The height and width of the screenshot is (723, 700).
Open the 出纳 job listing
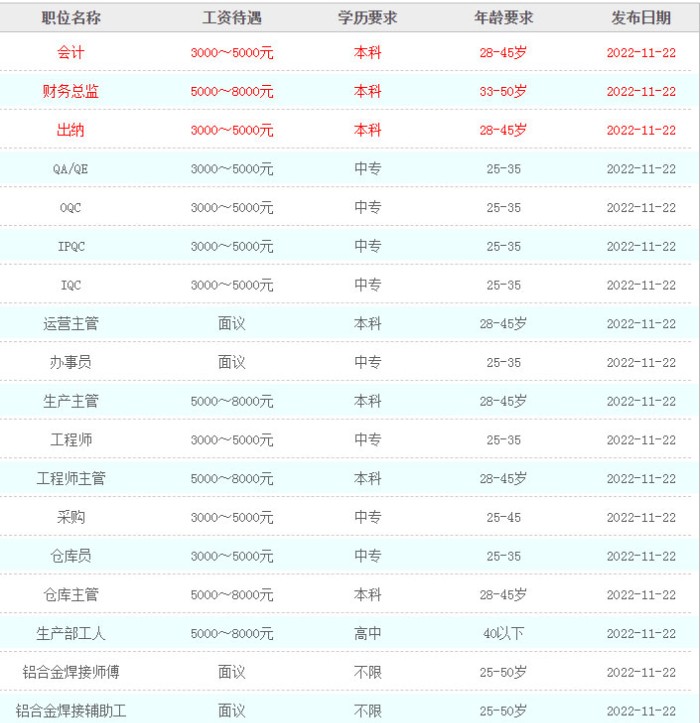71,130
